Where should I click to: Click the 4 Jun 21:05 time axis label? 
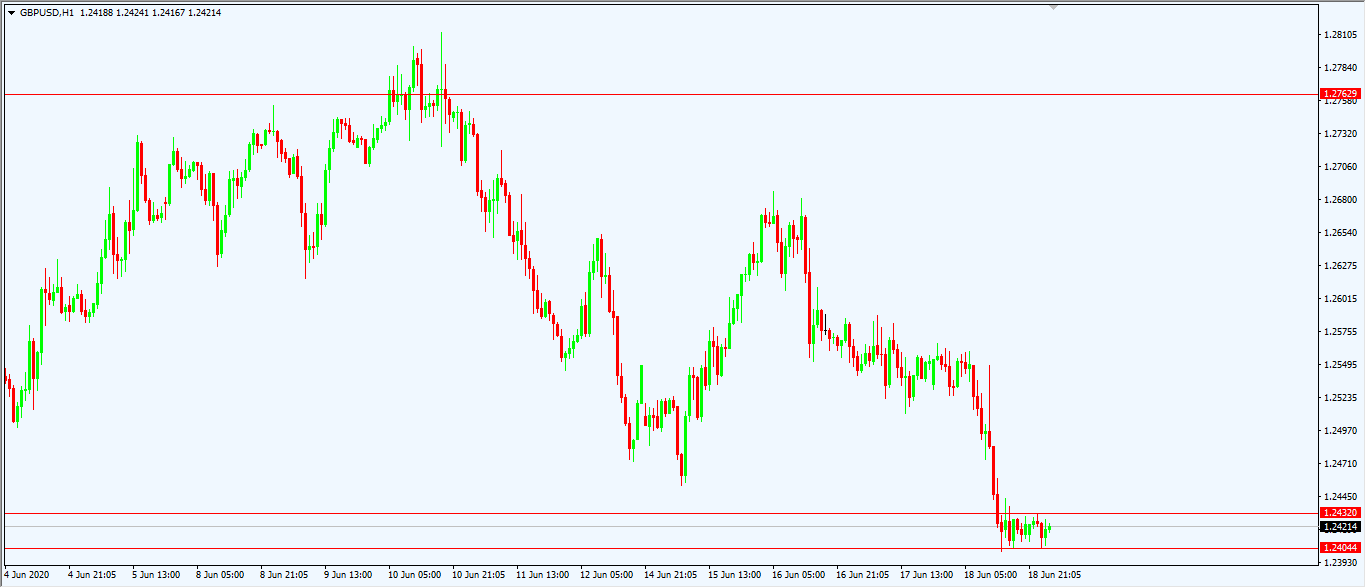point(92,575)
